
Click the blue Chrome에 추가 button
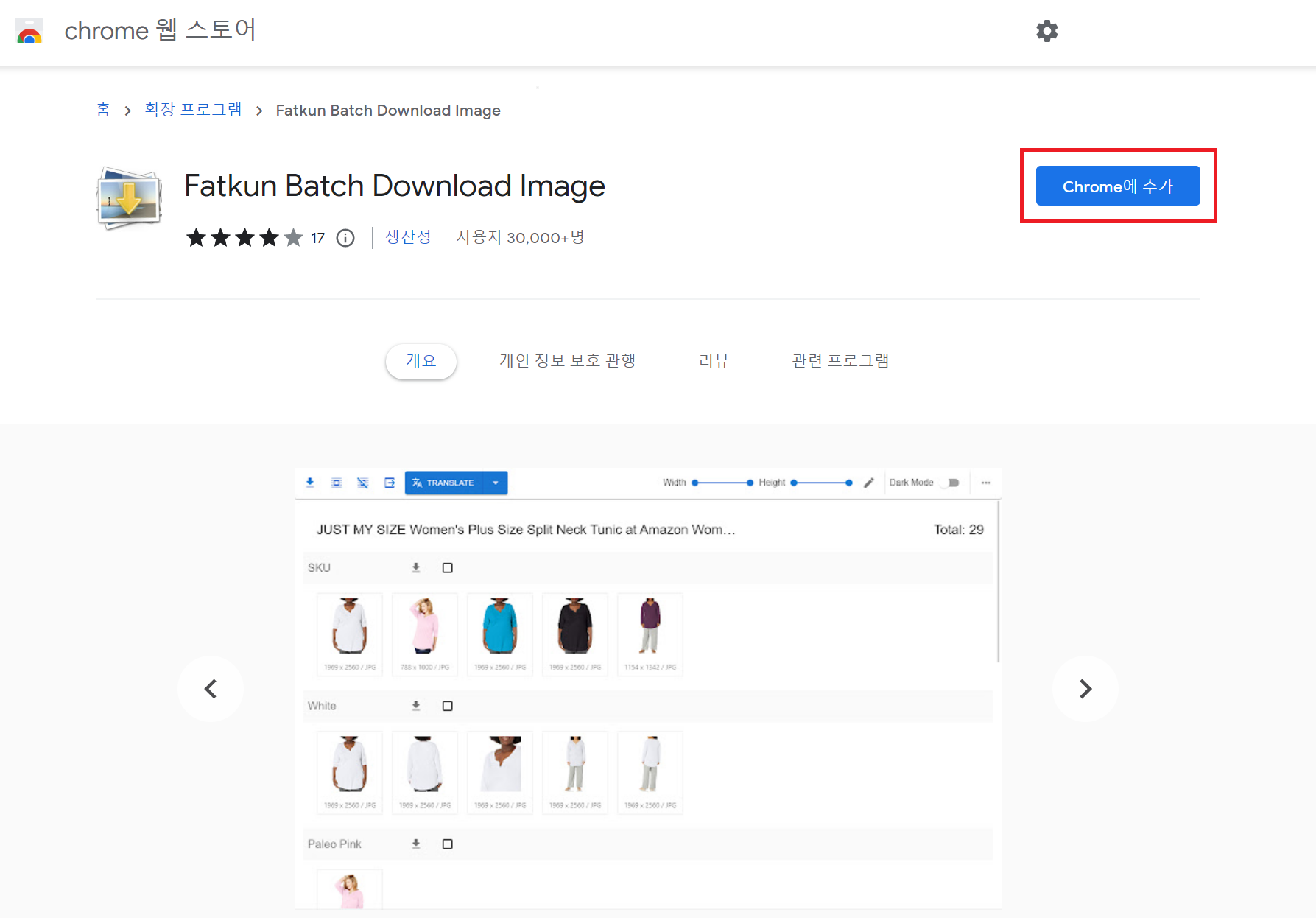1118,186
